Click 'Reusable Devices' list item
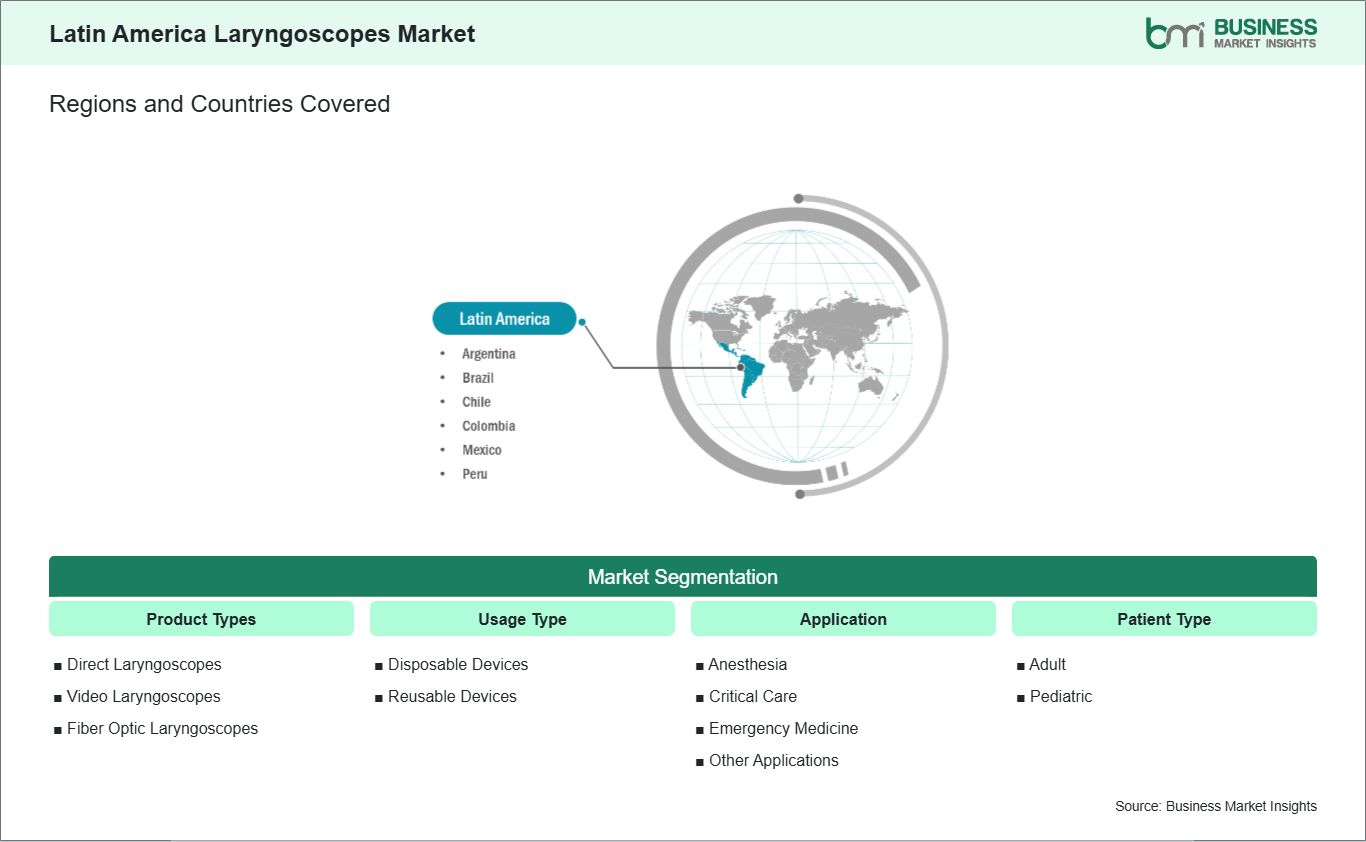The width and height of the screenshot is (1366, 842). [446, 696]
